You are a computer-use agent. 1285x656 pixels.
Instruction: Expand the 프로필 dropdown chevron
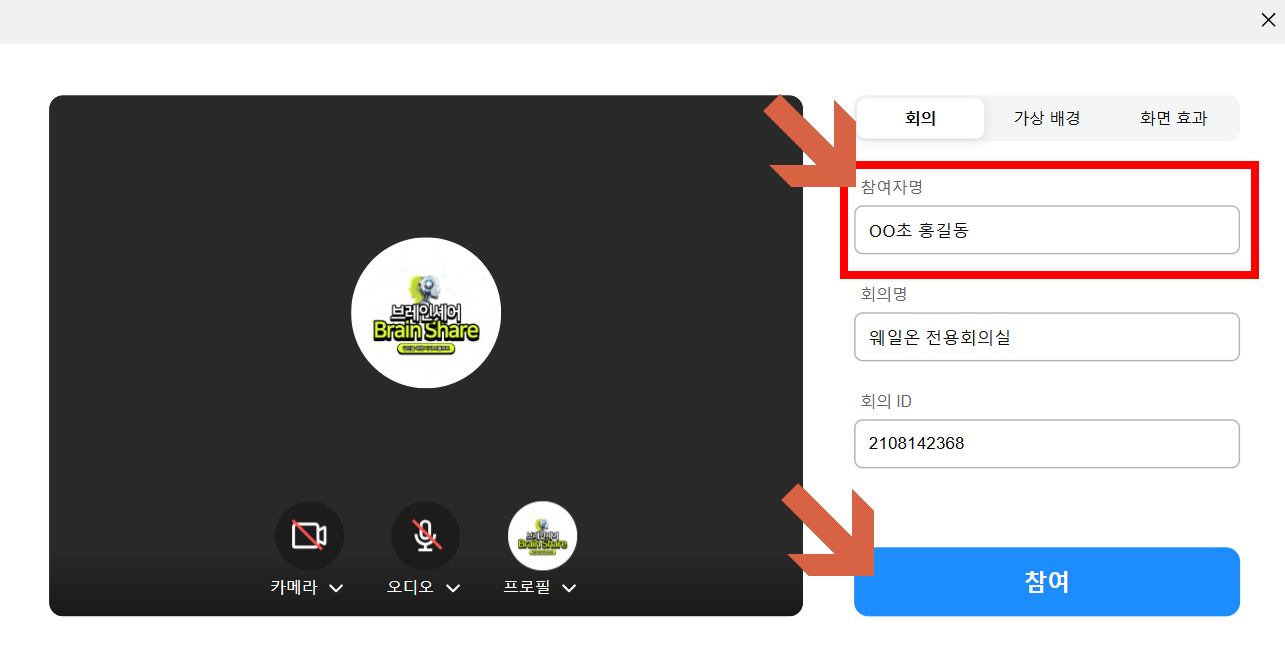click(x=569, y=588)
